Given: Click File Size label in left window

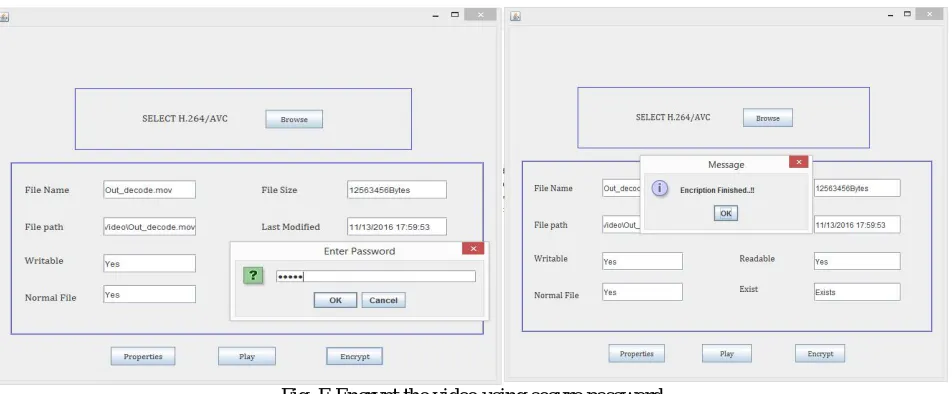Looking at the screenshot, I should click(279, 190).
